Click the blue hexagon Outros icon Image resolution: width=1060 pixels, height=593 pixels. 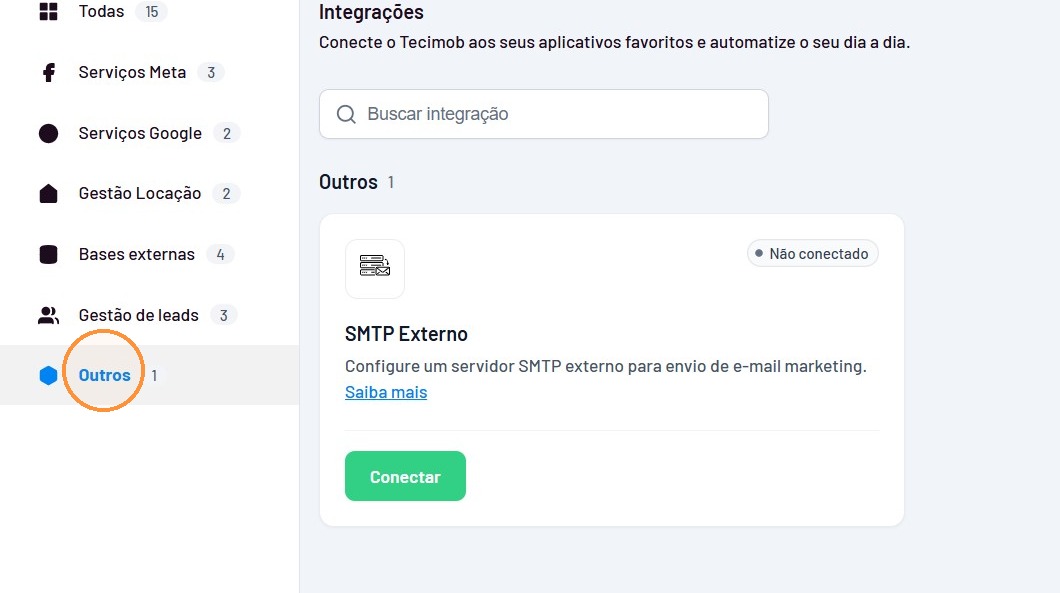tap(48, 375)
